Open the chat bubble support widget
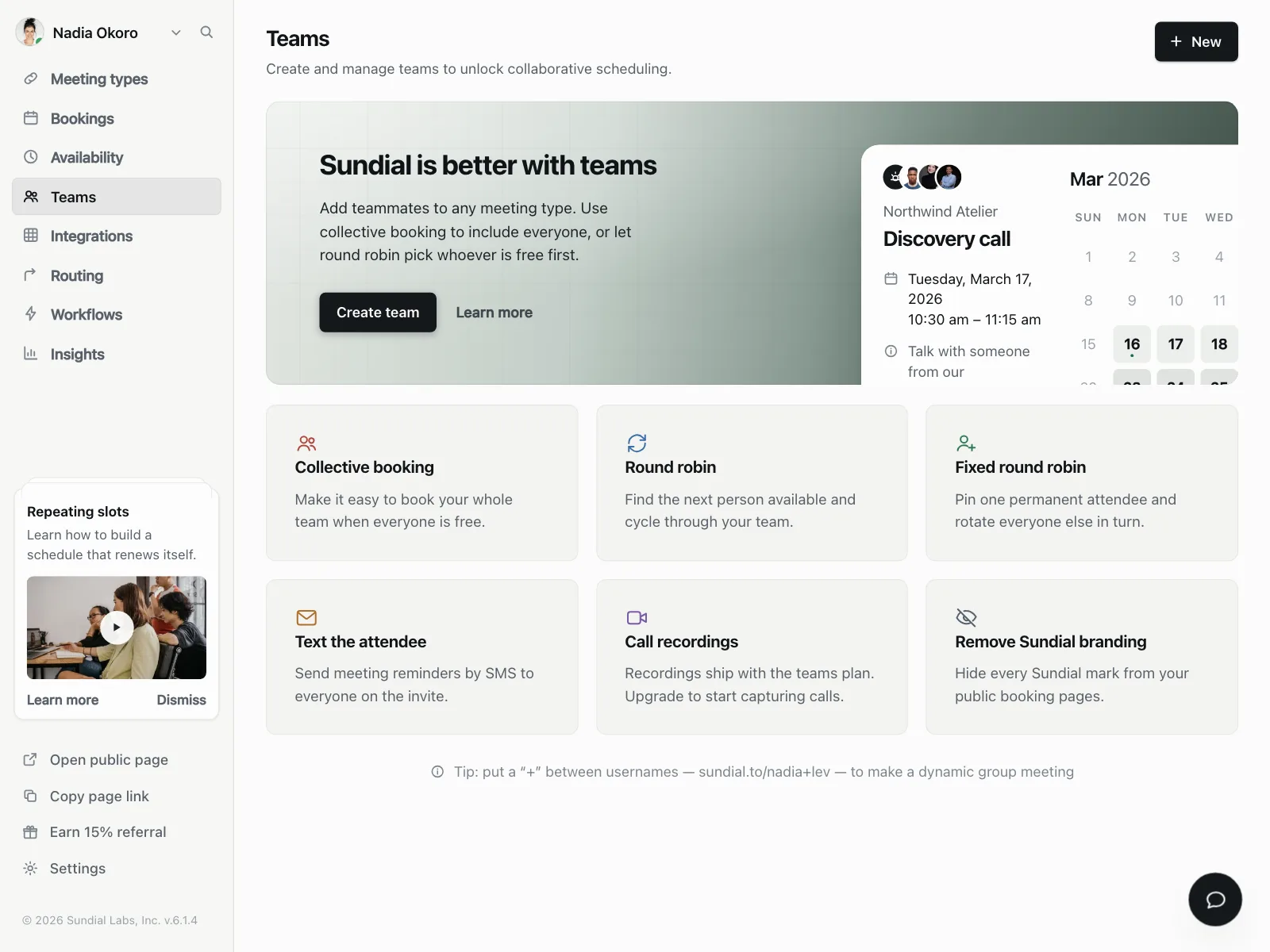Image resolution: width=1270 pixels, height=952 pixels. coord(1214,899)
